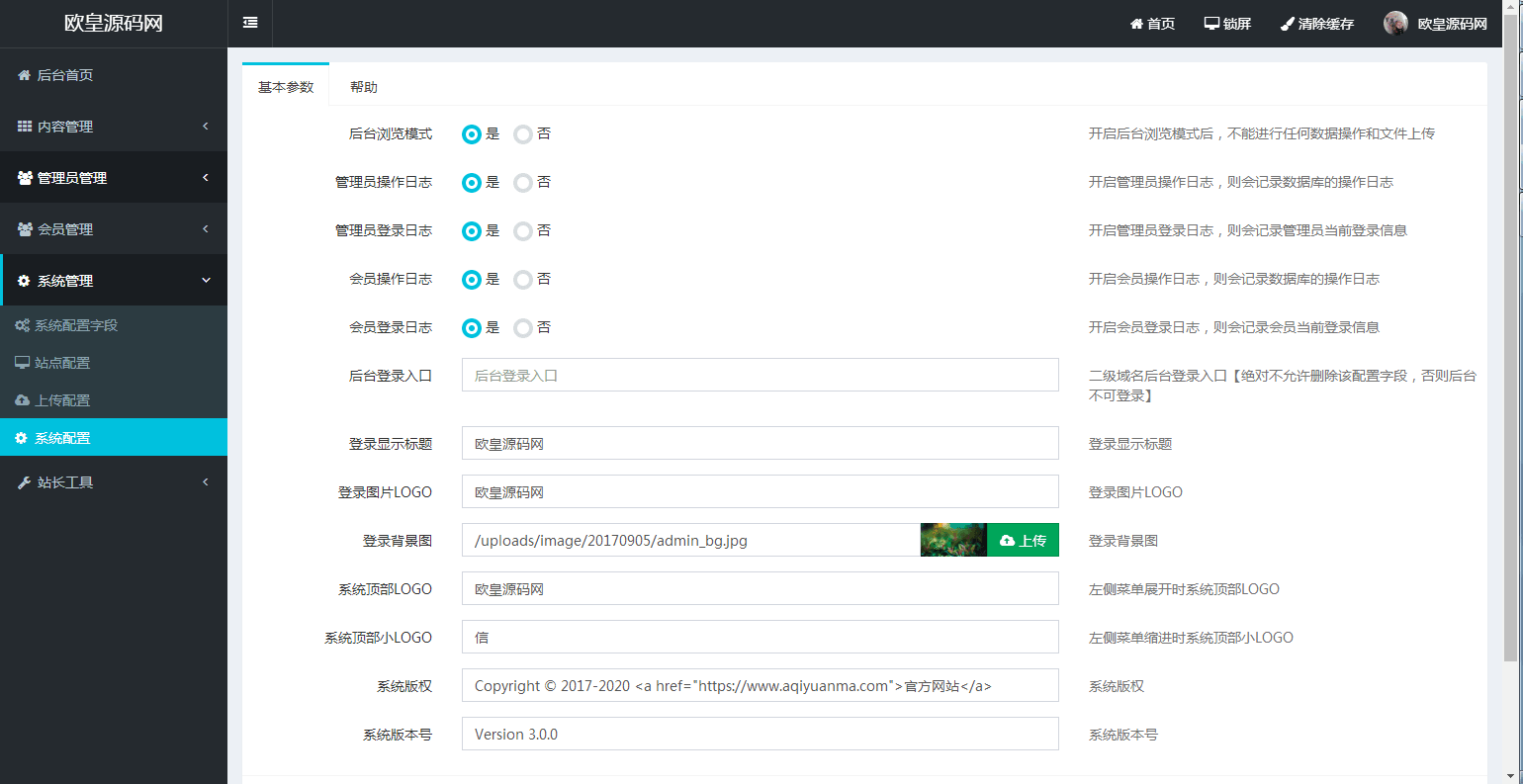Image resolution: width=1523 pixels, height=784 pixels.
Task: Collapse the 系统管理 menu chevron
Action: (x=206, y=280)
